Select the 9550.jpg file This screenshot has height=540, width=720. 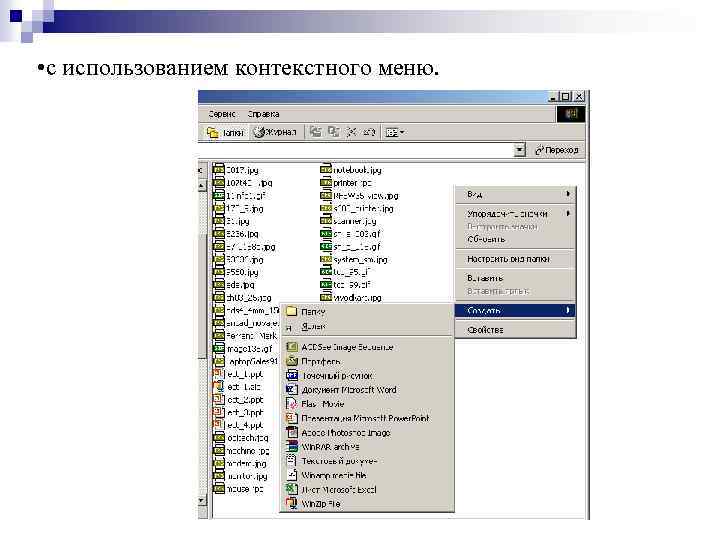pyautogui.click(x=236, y=272)
